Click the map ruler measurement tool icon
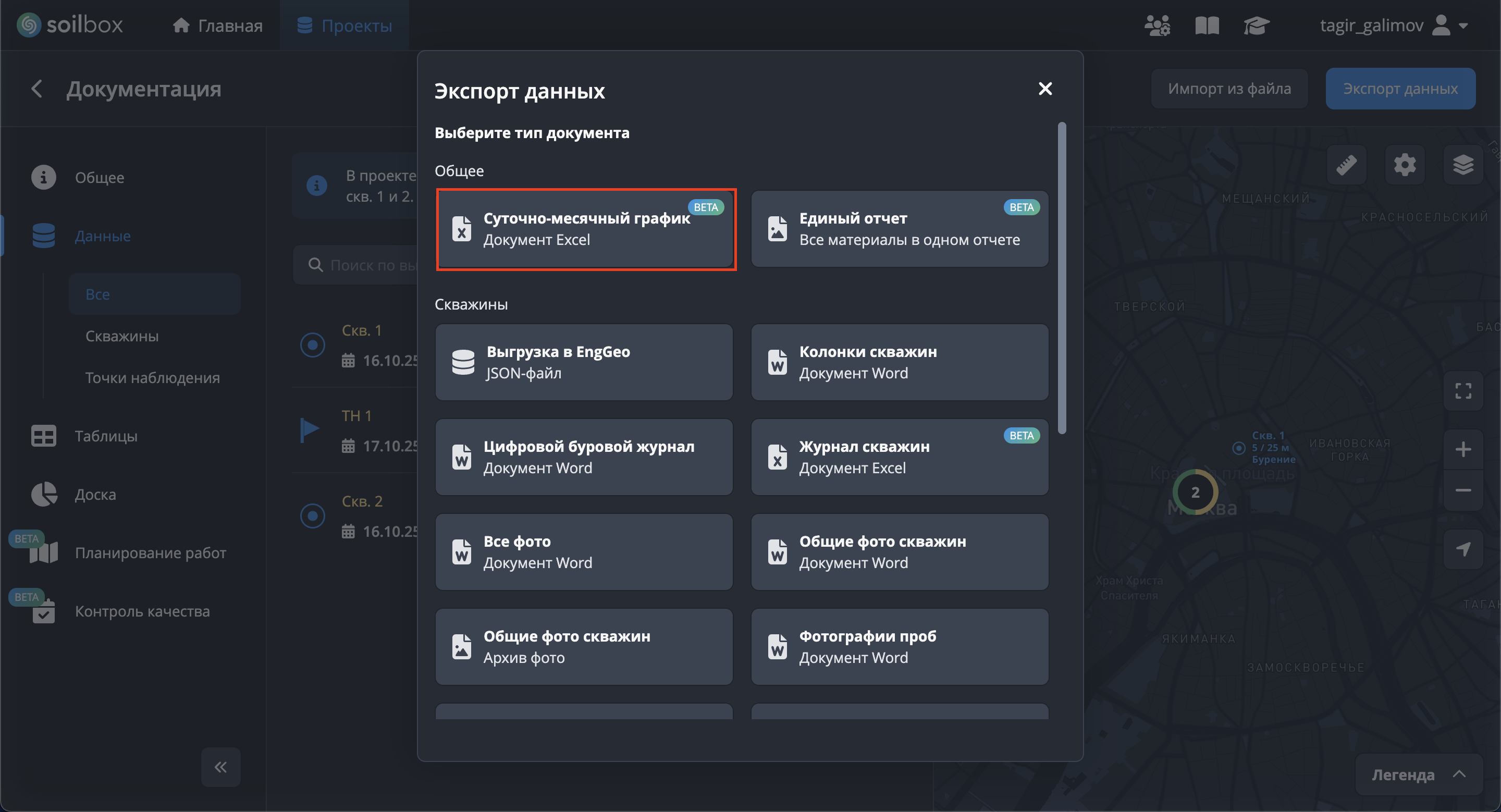The image size is (1501, 812). pos(1346,165)
